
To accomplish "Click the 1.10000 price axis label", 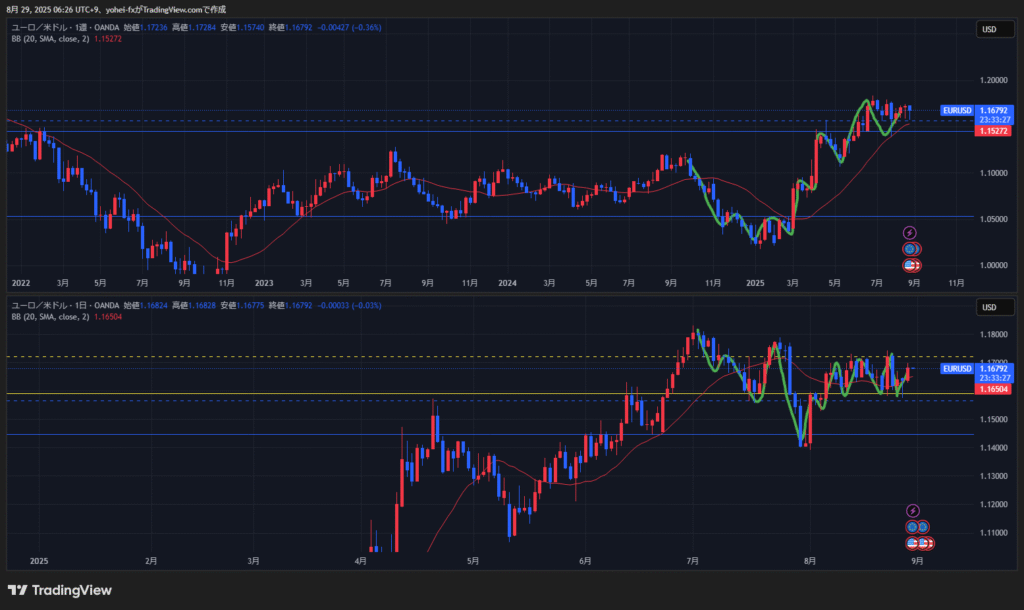I will [993, 173].
